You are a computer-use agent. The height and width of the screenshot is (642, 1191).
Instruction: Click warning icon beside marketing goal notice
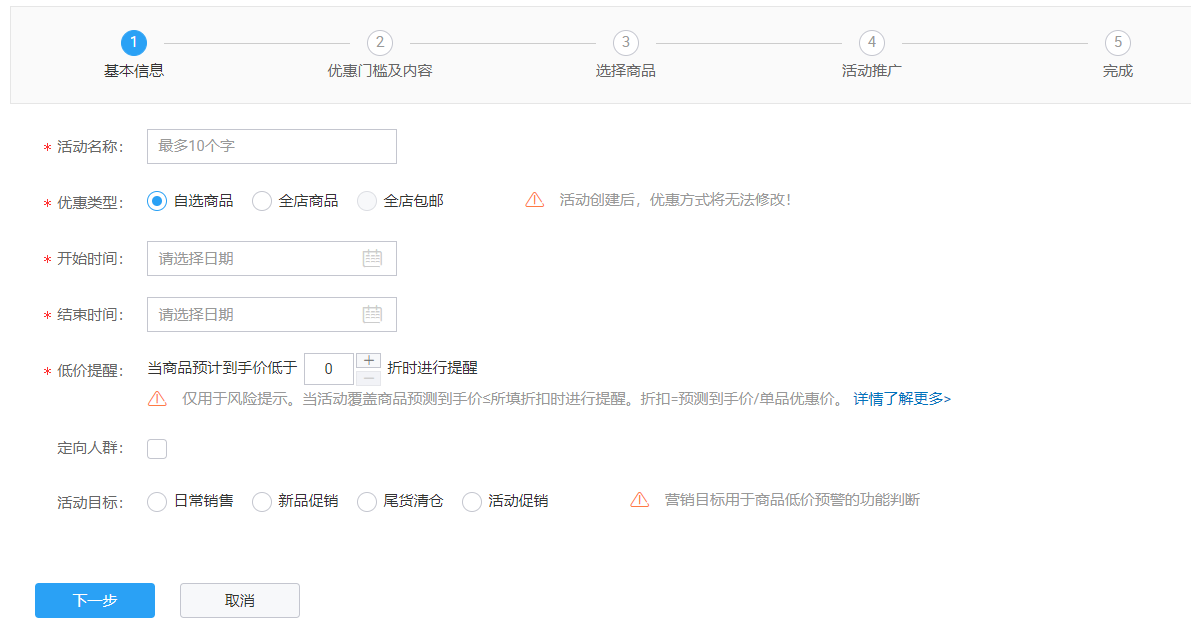point(640,500)
